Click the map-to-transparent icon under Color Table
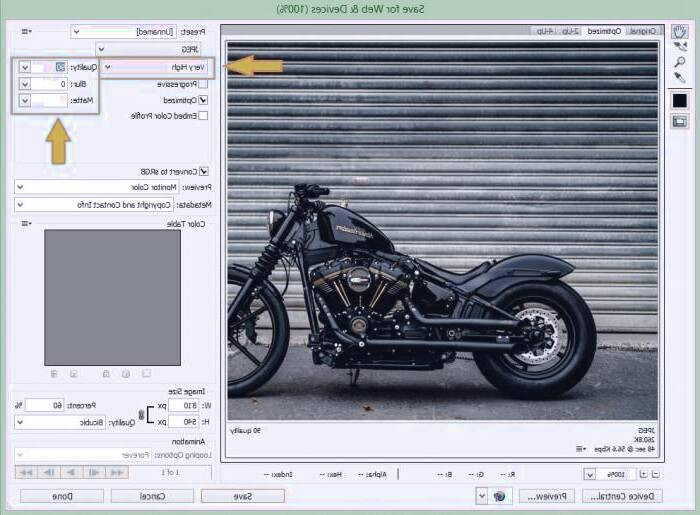This screenshot has width=700, height=515. tap(146, 374)
